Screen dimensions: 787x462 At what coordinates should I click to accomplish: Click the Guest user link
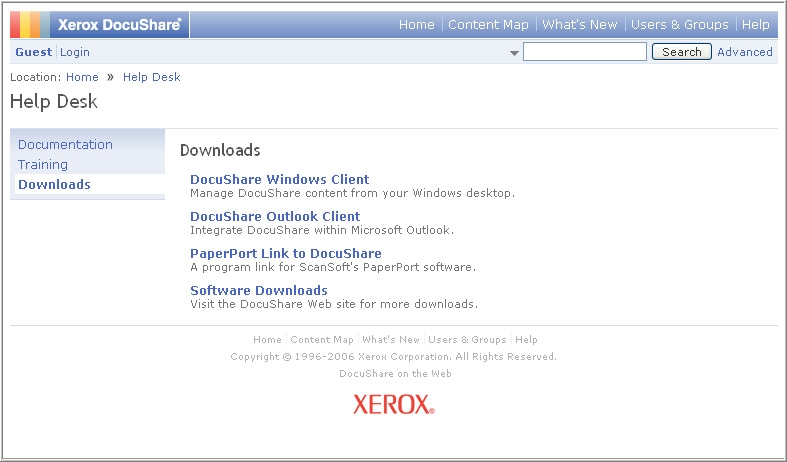[x=34, y=52]
